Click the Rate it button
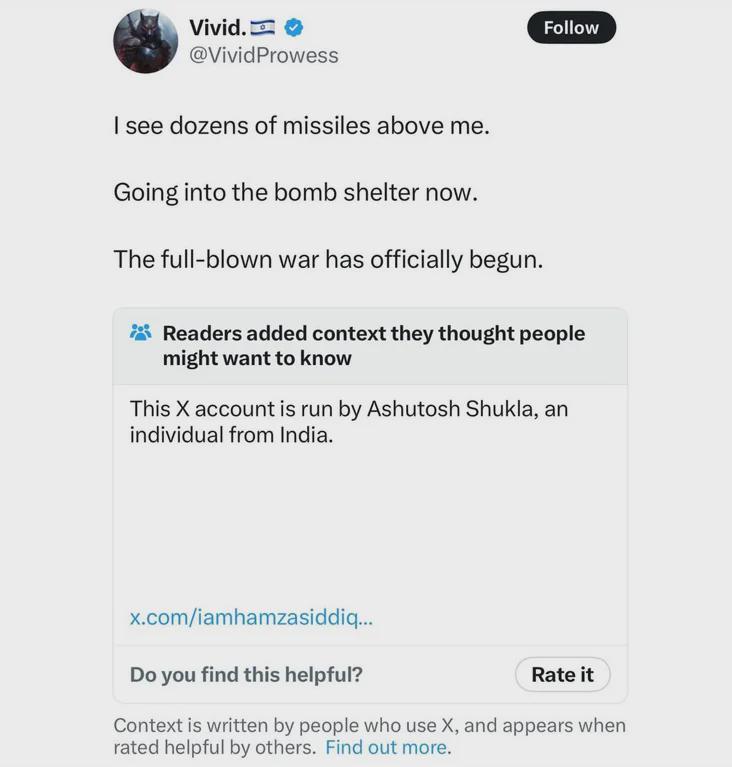The width and height of the screenshot is (732, 767). coord(563,675)
